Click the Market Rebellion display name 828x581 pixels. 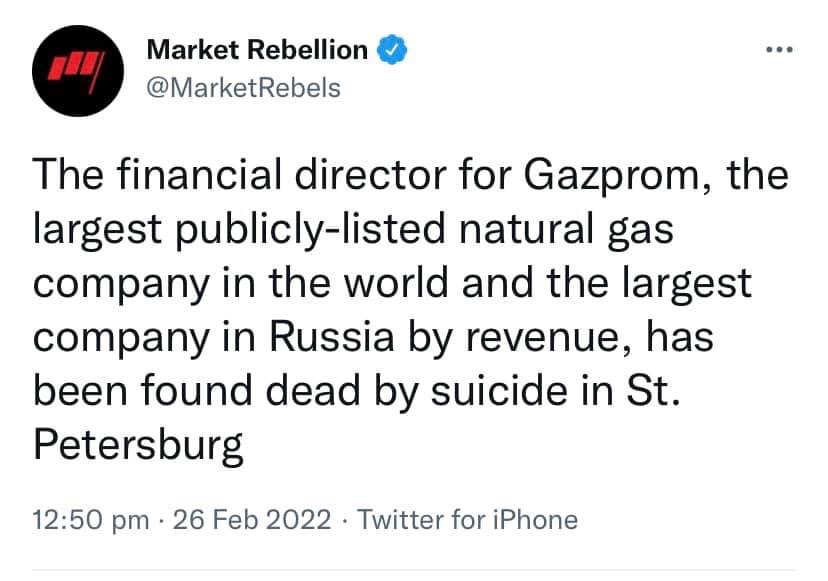257,48
